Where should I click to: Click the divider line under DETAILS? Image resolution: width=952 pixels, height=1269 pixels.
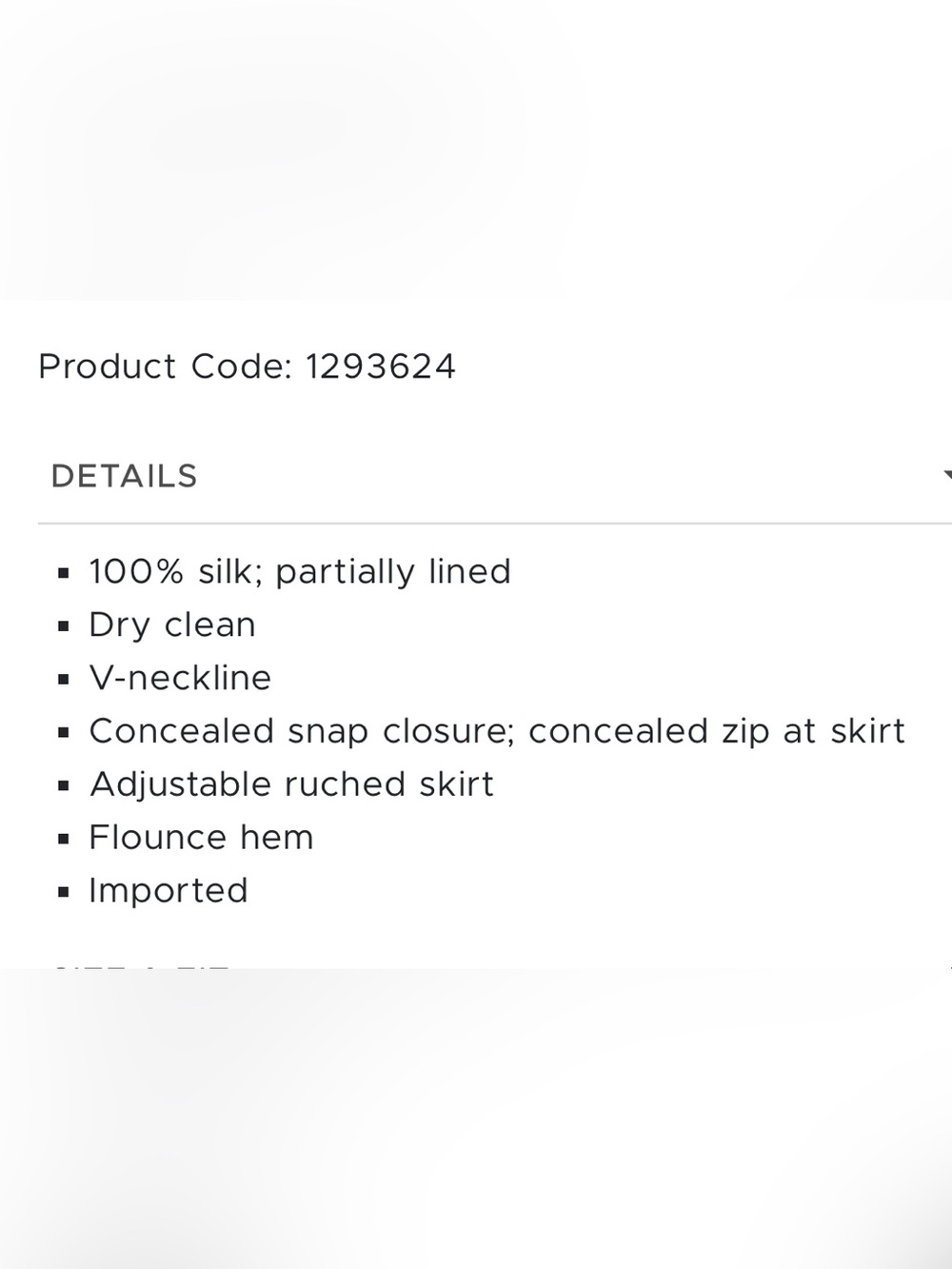495,523
